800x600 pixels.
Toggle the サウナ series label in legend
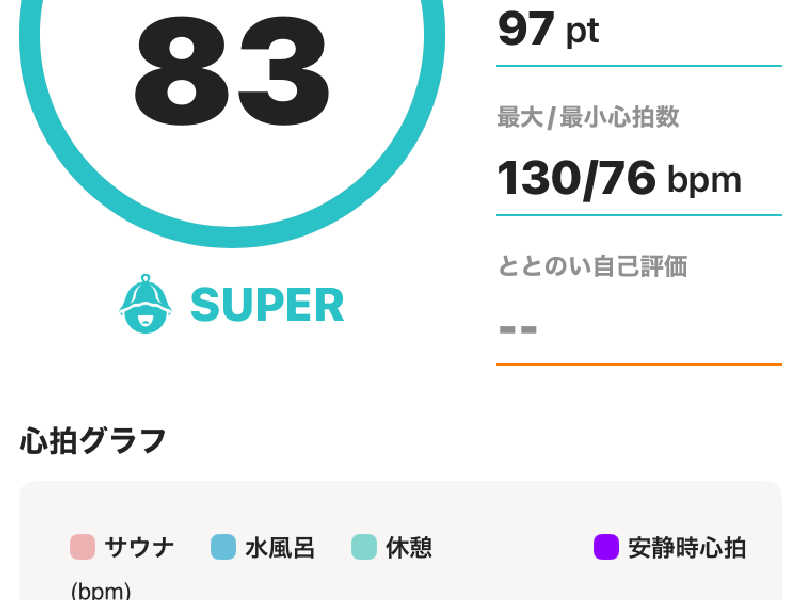click(139, 547)
